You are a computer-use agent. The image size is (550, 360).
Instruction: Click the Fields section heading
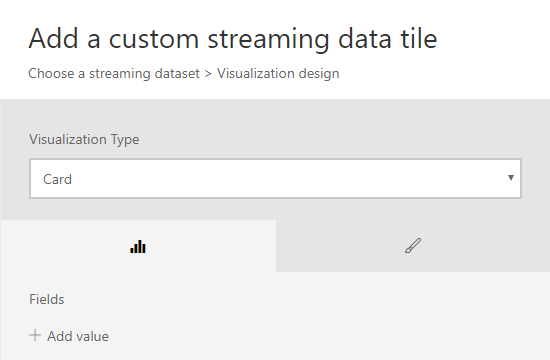(x=47, y=299)
